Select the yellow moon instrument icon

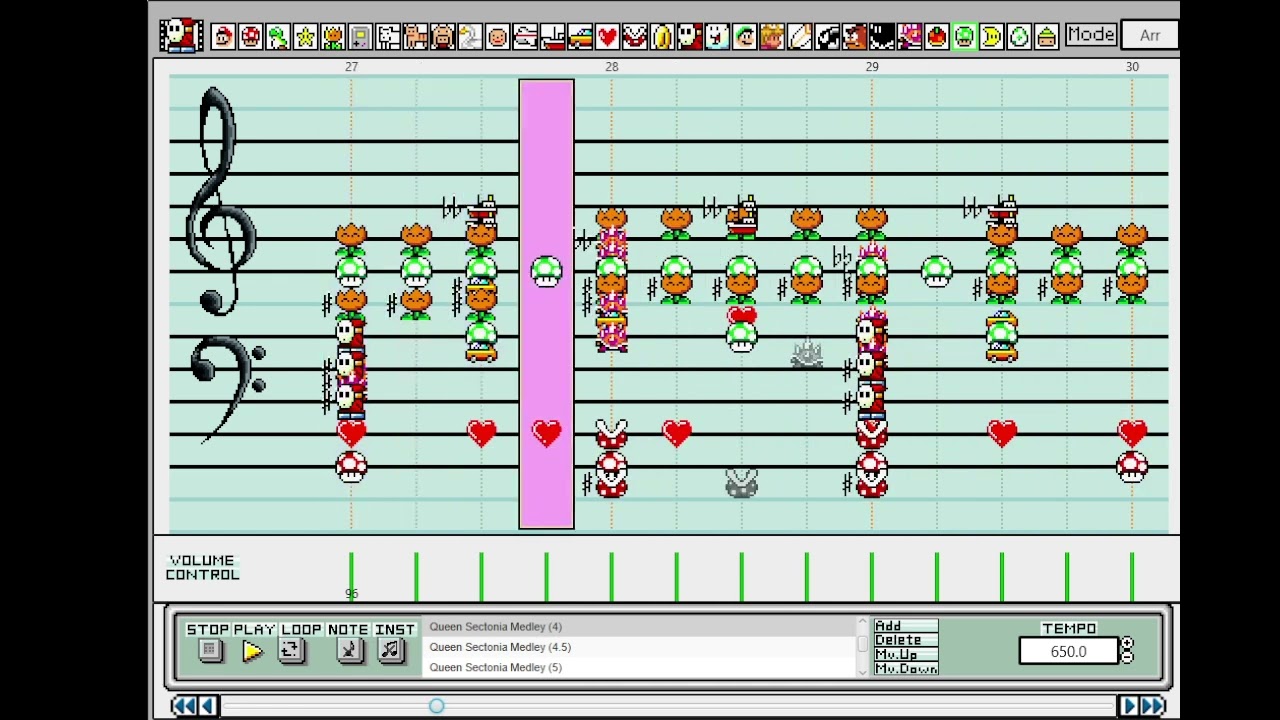991,36
